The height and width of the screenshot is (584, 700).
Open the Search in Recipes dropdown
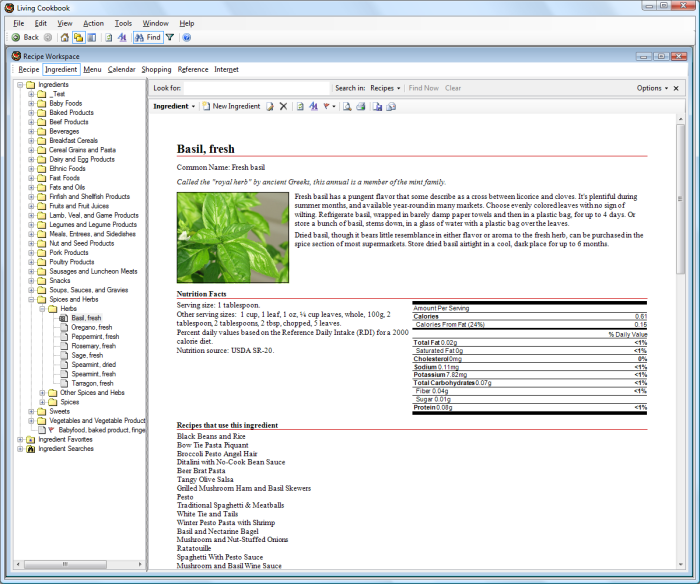click(385, 88)
